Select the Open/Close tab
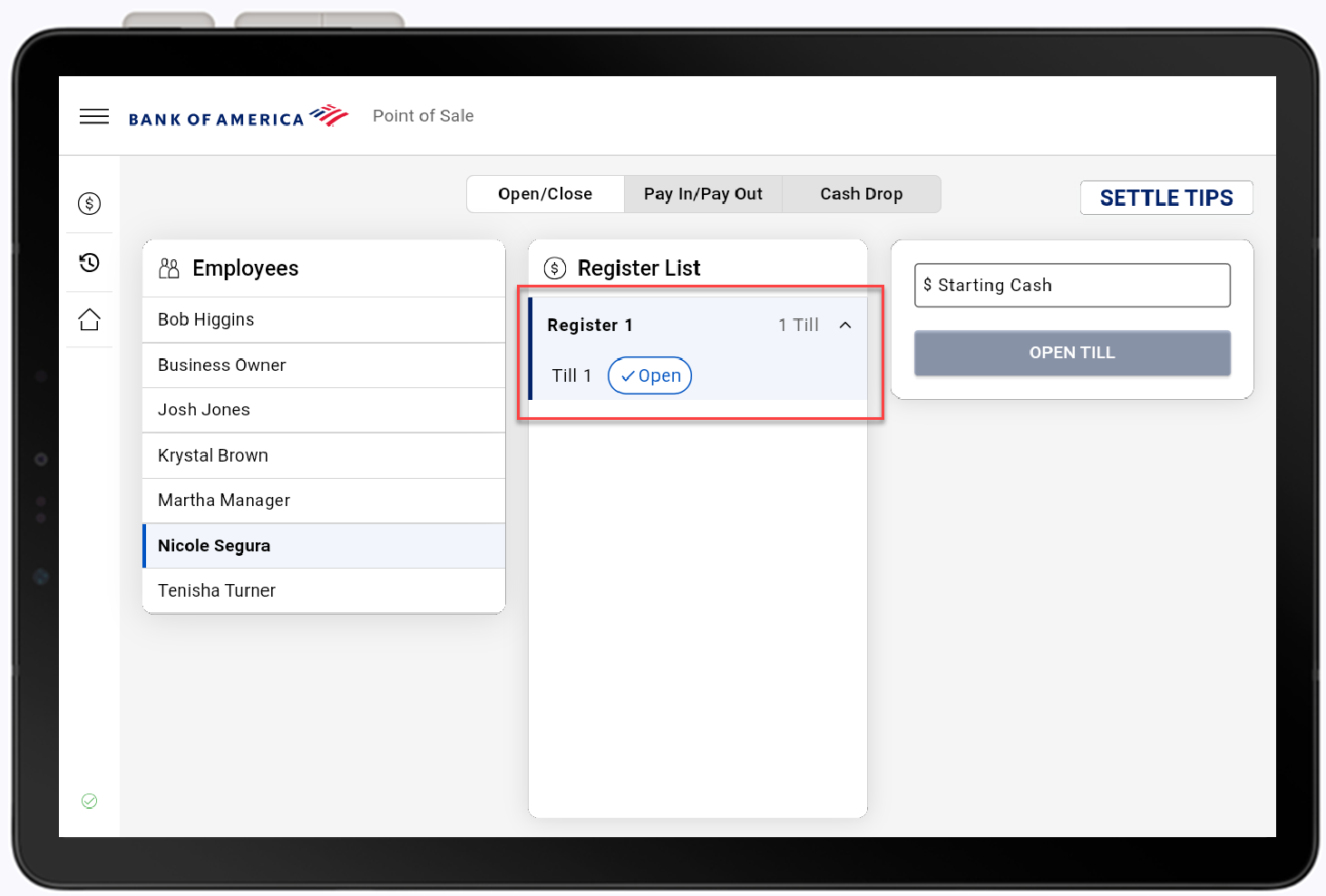The height and width of the screenshot is (896, 1326). (545, 193)
